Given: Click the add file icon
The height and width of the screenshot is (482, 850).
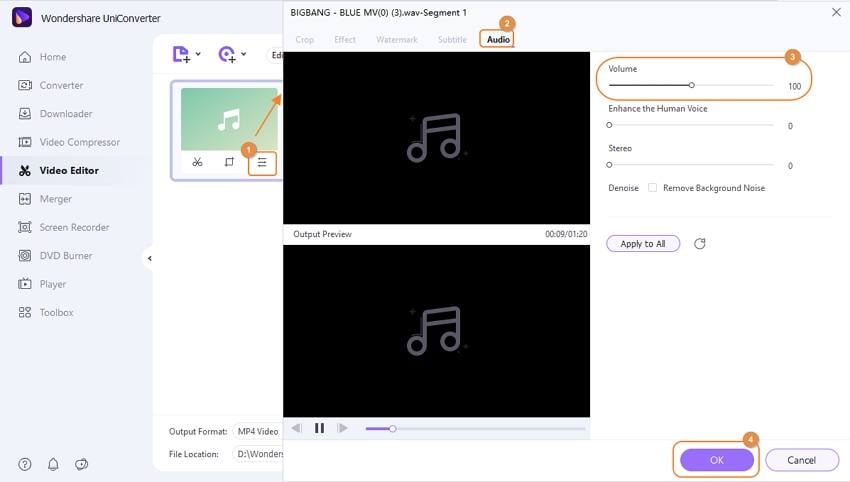Looking at the screenshot, I should [x=181, y=54].
